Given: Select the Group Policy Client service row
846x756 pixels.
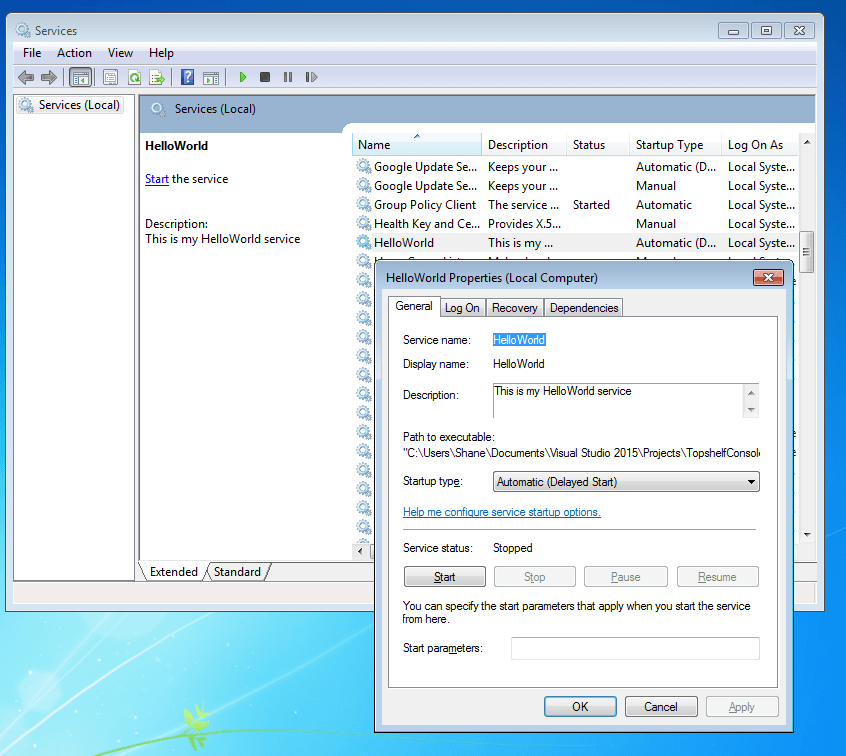Looking at the screenshot, I should point(425,205).
